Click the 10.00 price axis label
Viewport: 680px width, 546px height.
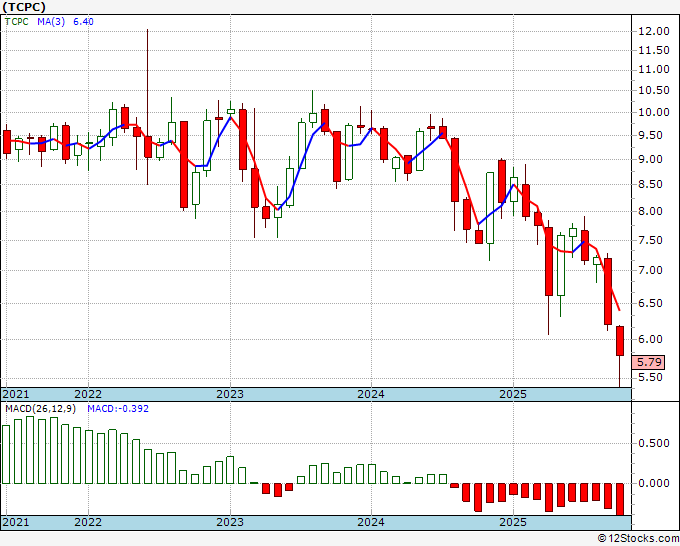pos(654,112)
